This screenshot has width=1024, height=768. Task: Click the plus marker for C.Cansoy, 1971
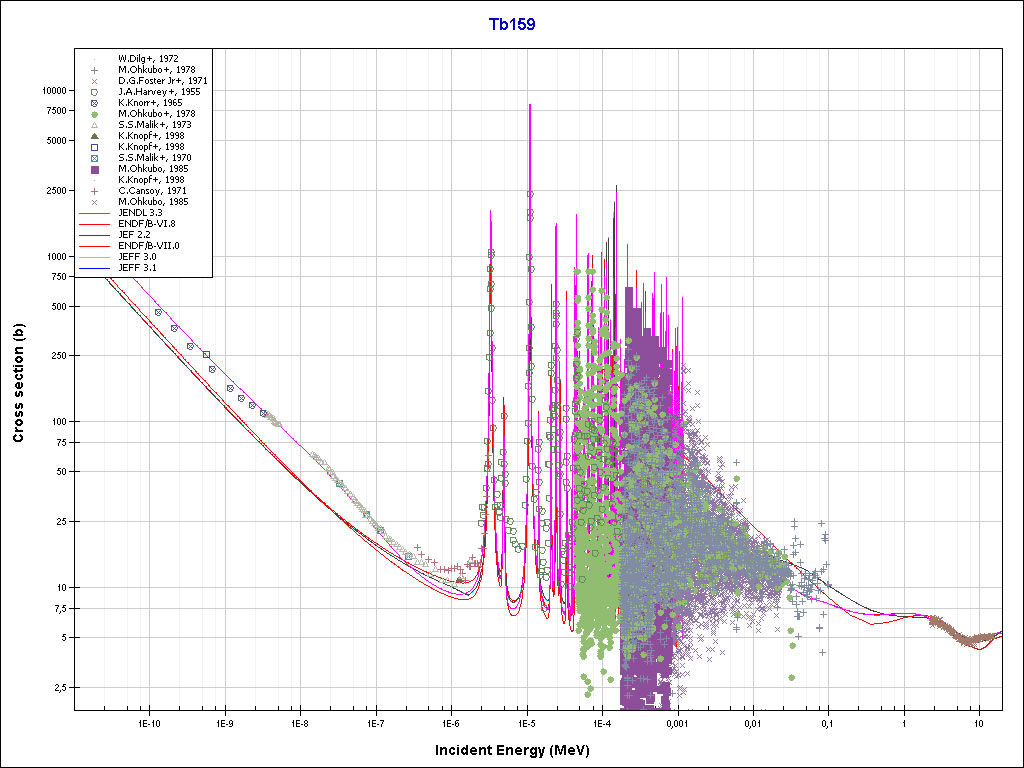[x=93, y=190]
